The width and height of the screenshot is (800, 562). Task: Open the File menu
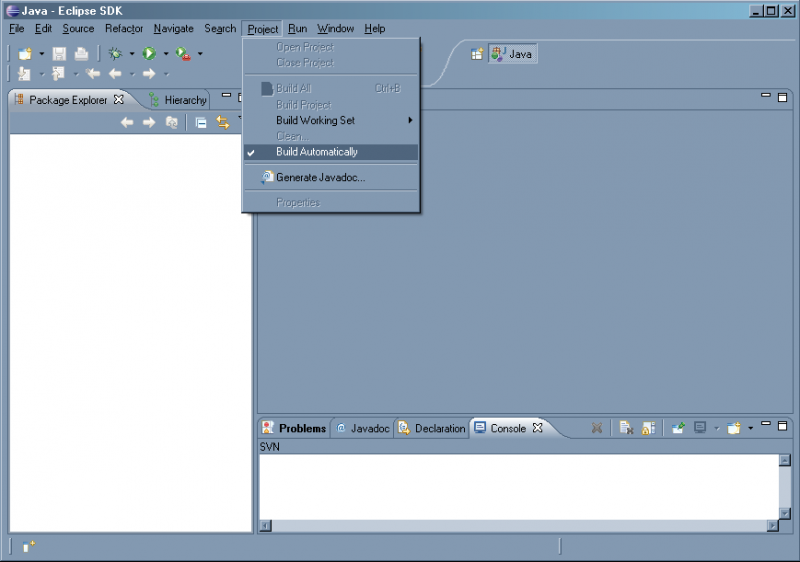click(x=17, y=29)
